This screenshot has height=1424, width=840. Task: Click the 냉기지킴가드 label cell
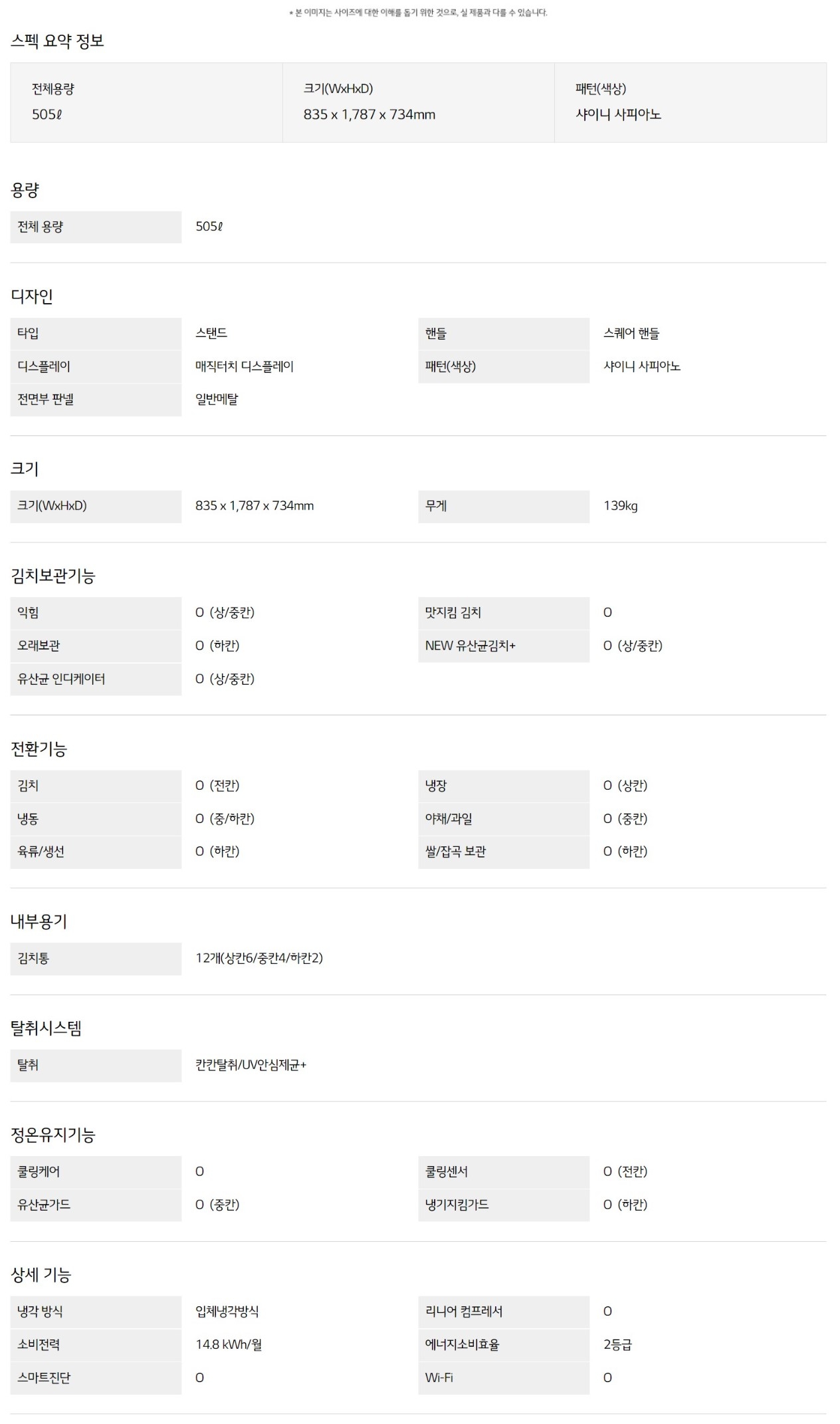coord(503,1205)
